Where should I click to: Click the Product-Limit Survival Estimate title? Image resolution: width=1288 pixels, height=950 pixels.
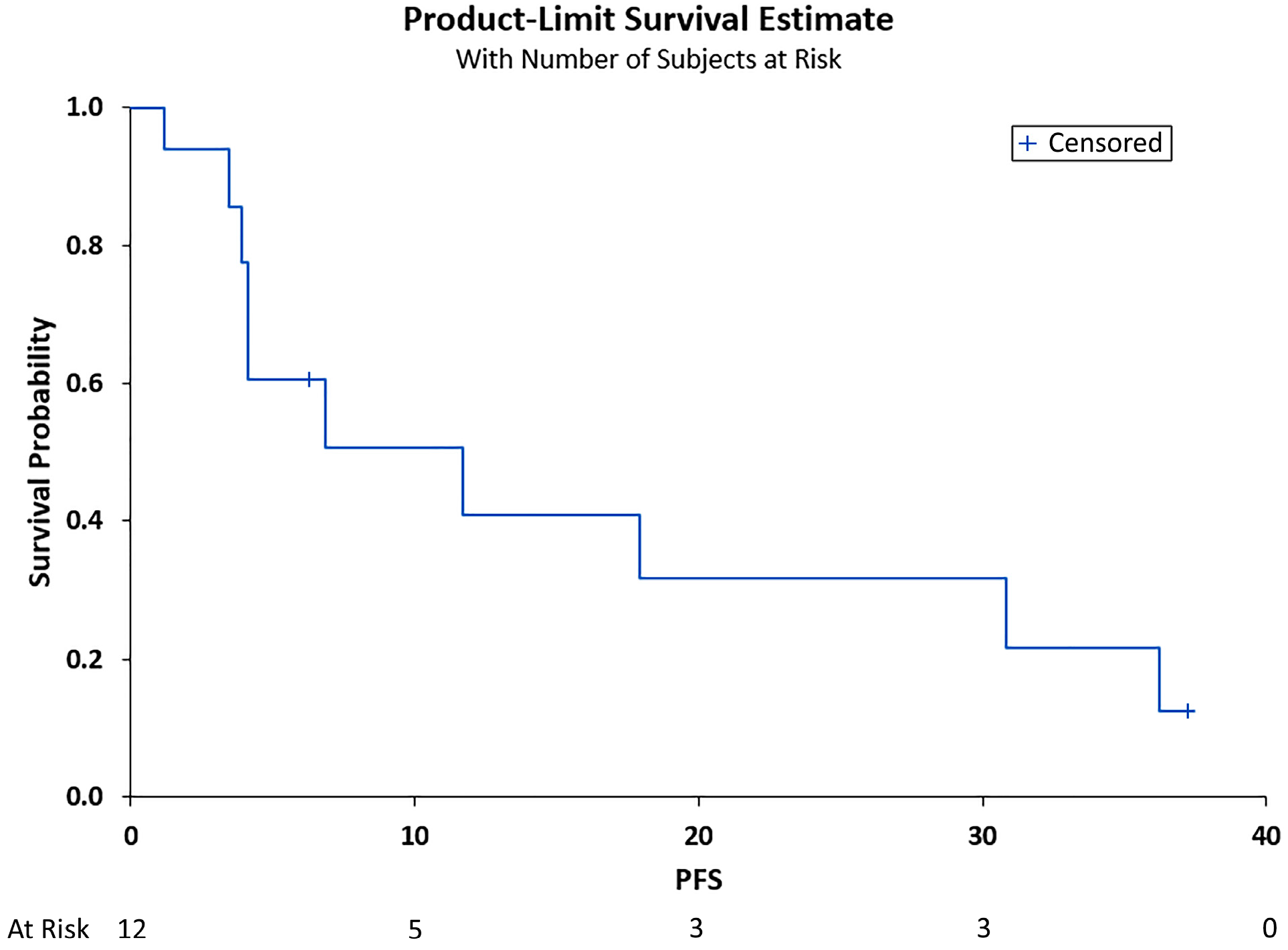648,19
